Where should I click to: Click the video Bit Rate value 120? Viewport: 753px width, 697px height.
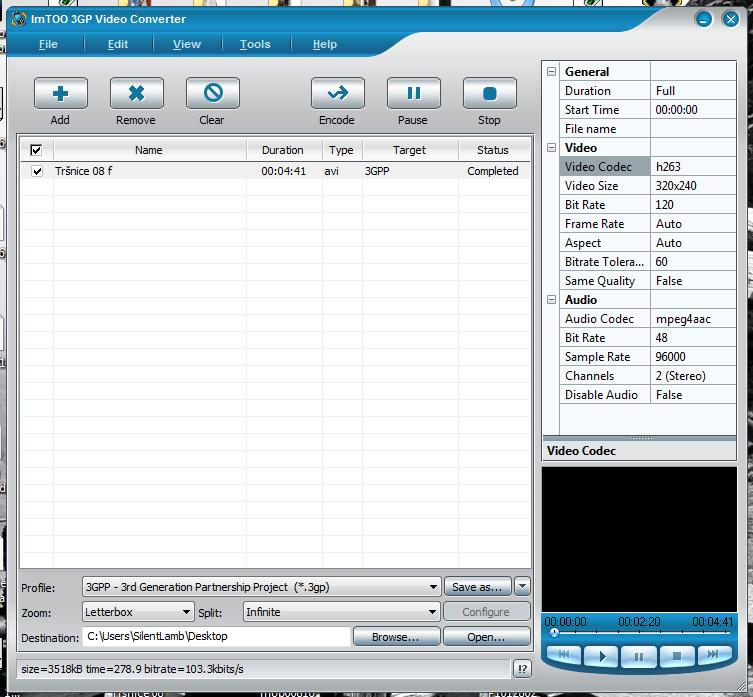coord(693,205)
